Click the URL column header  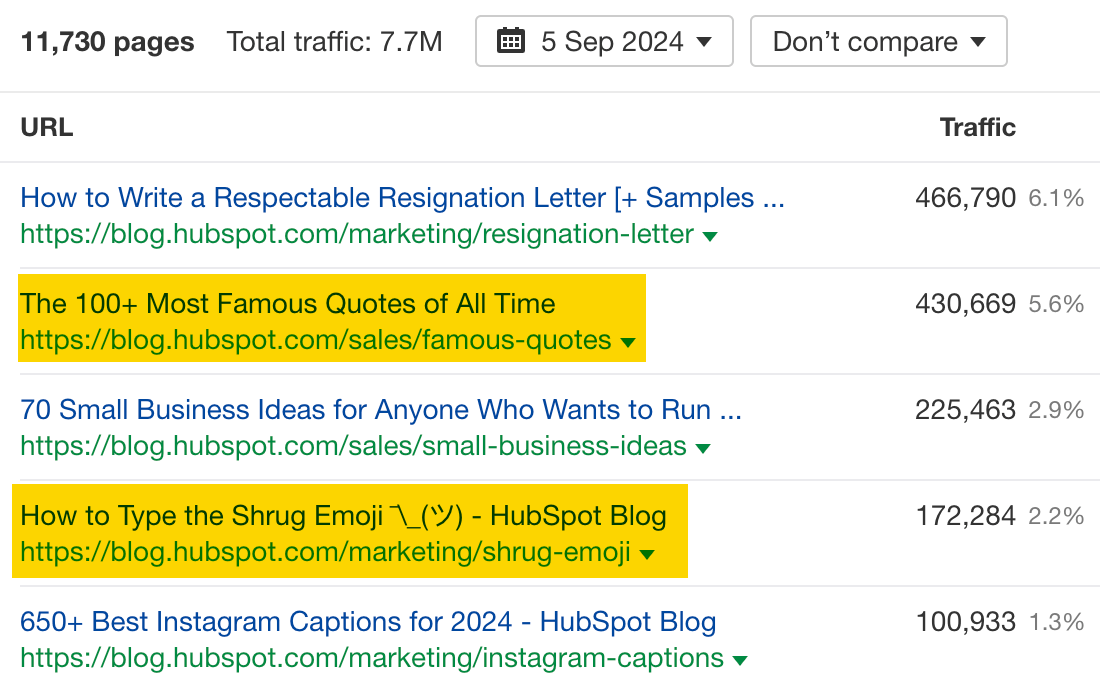click(46, 127)
